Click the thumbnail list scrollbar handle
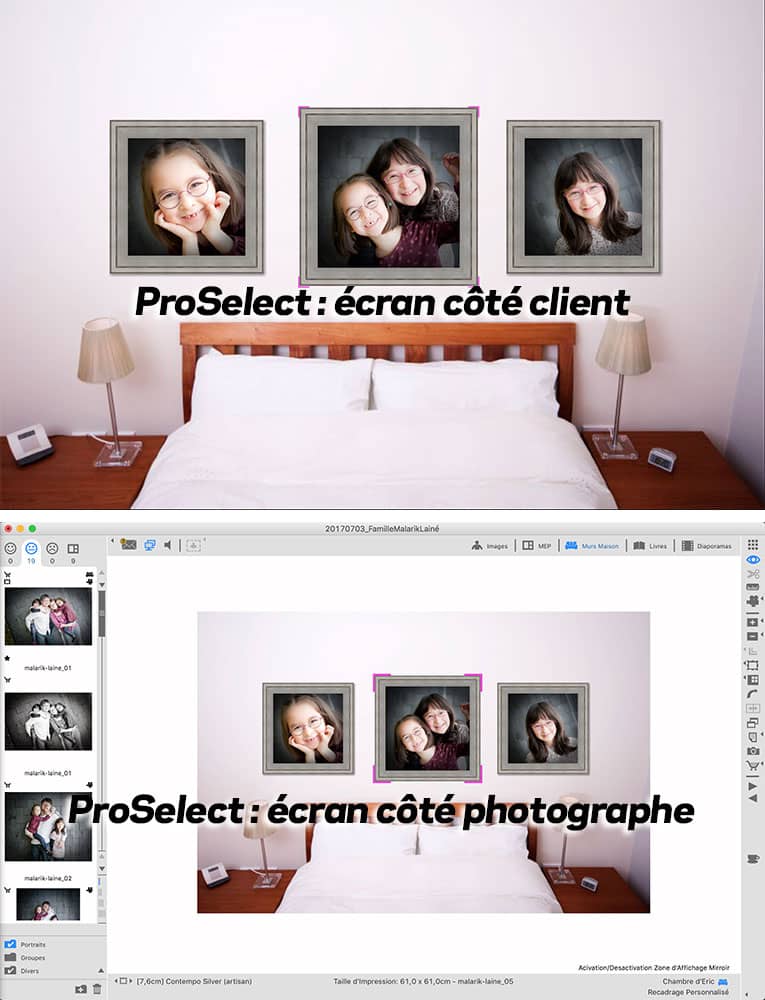 (101, 614)
